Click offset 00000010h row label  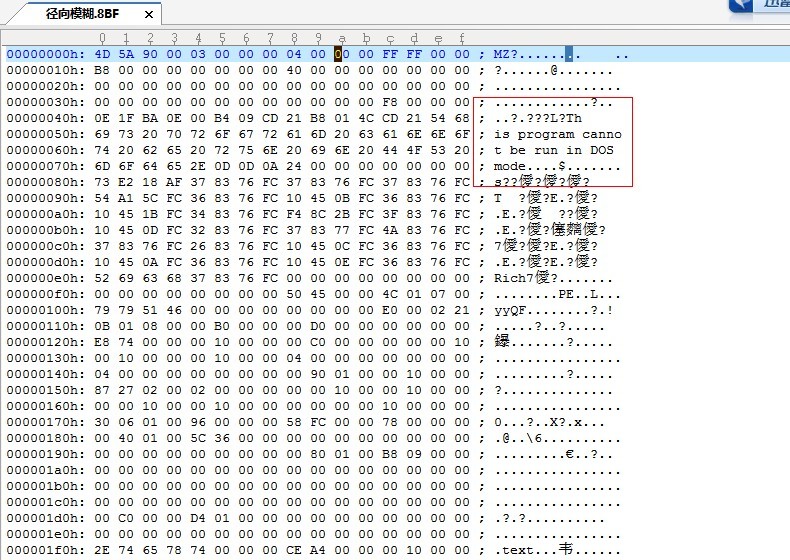tap(46, 70)
